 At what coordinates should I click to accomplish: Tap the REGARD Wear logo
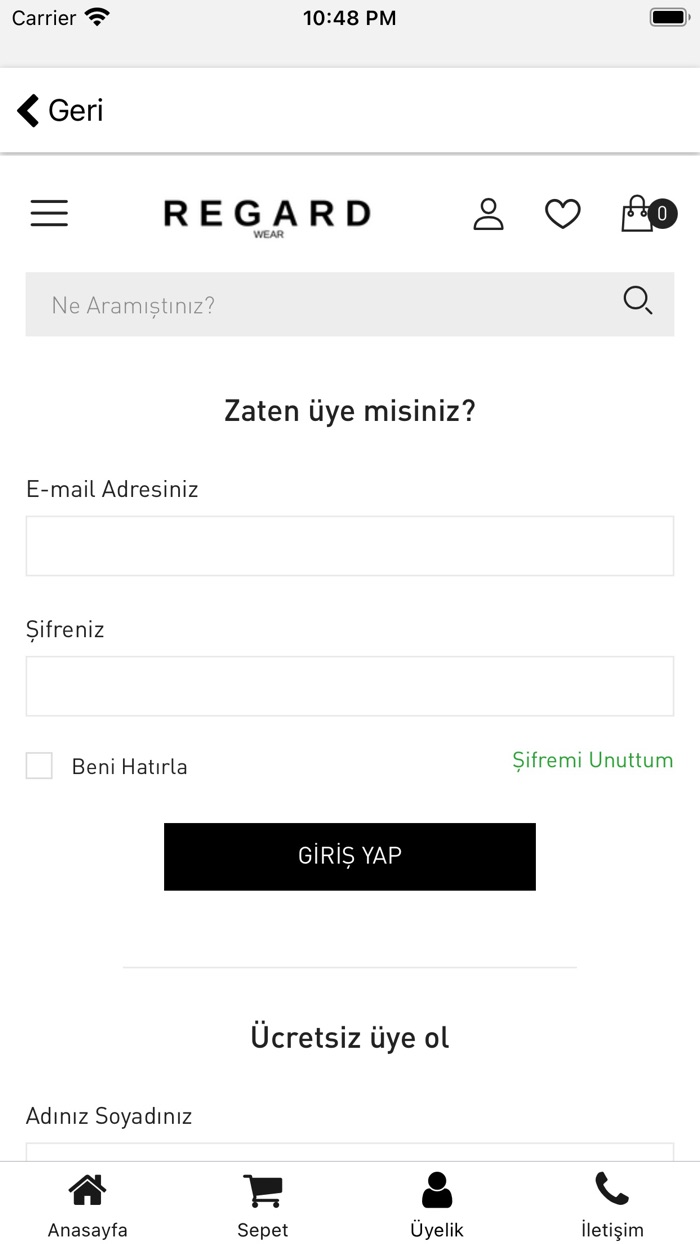(267, 215)
